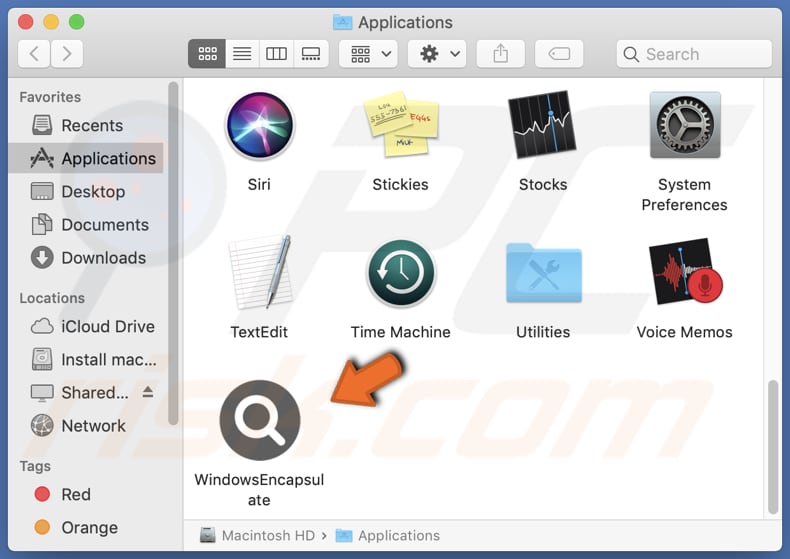Select the Stocks app icon
This screenshot has width=790, height=559.
pyautogui.click(x=542, y=125)
